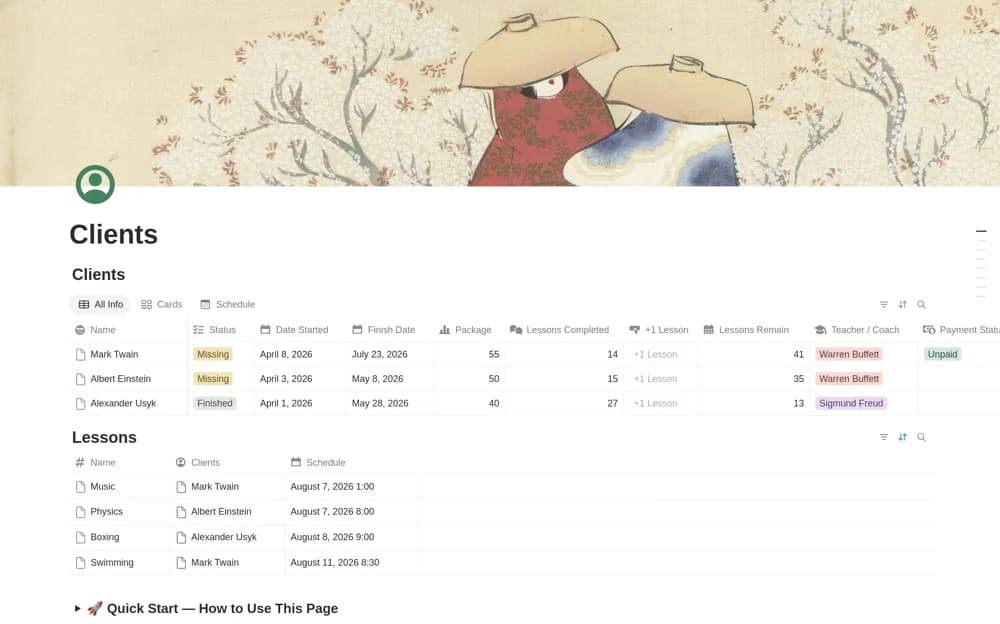Click icon of Teacher / Coach column
1000x624 pixels.
[x=820, y=330]
